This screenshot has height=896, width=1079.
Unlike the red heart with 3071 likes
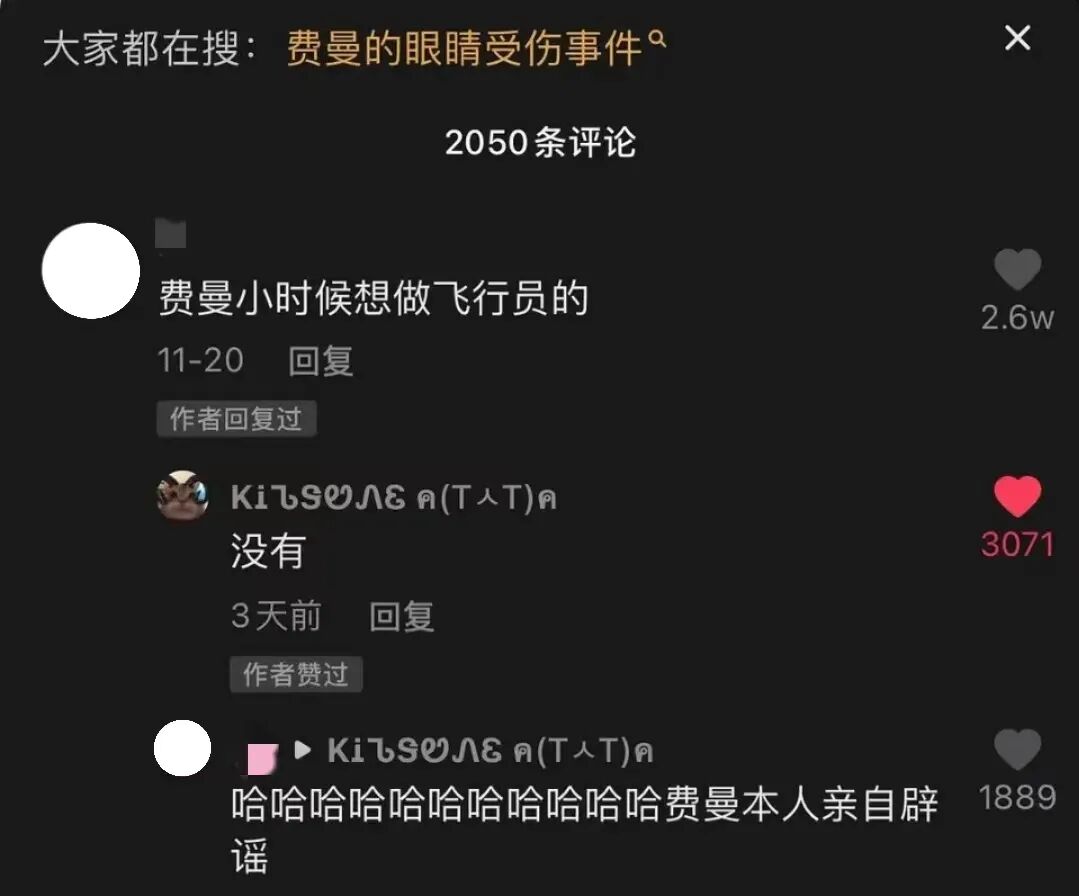click(1017, 496)
